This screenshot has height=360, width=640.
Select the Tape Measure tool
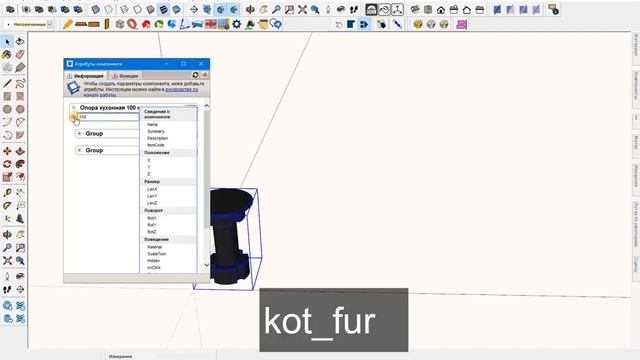coord(7,193)
